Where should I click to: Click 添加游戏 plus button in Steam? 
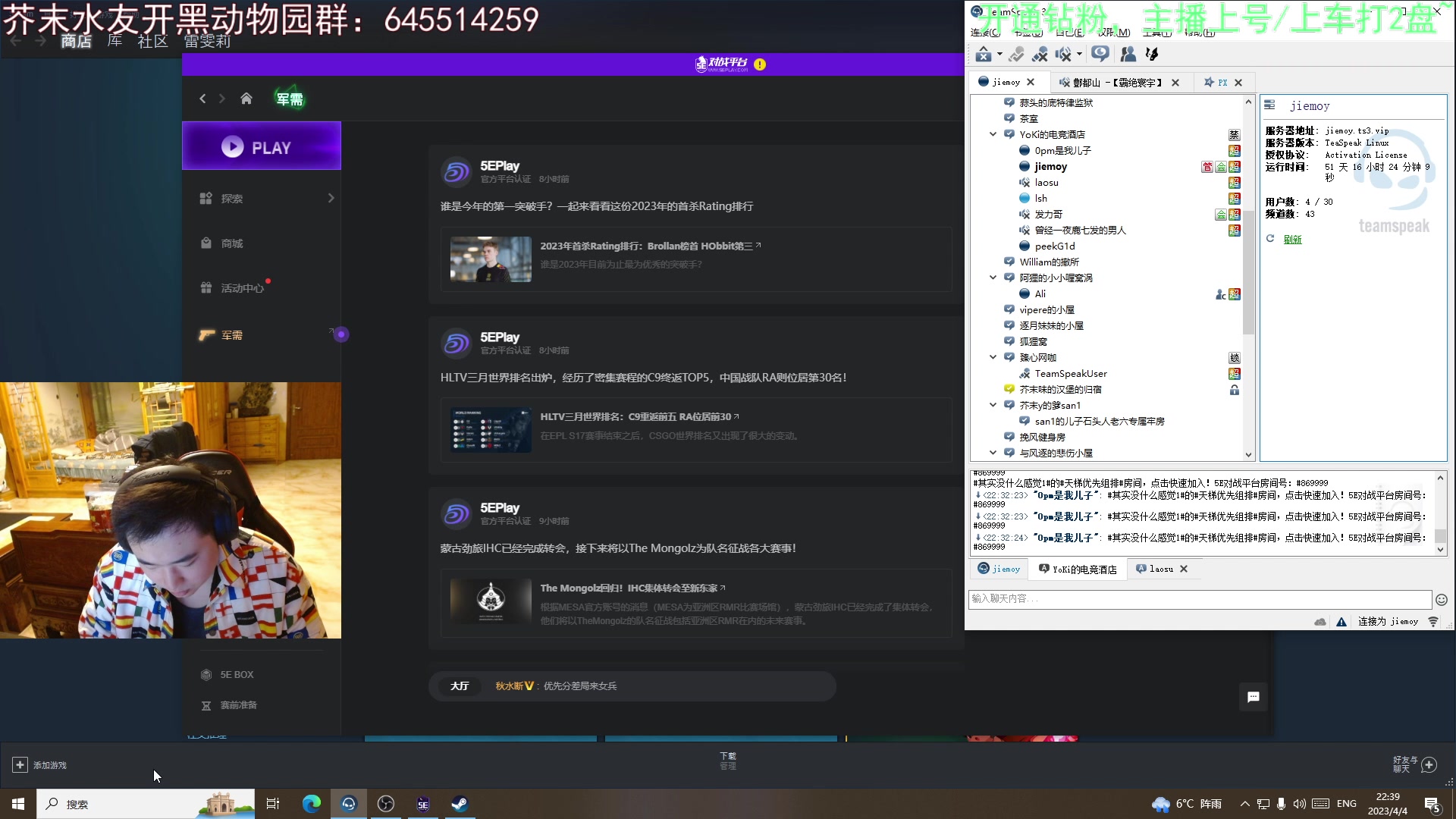(x=20, y=765)
